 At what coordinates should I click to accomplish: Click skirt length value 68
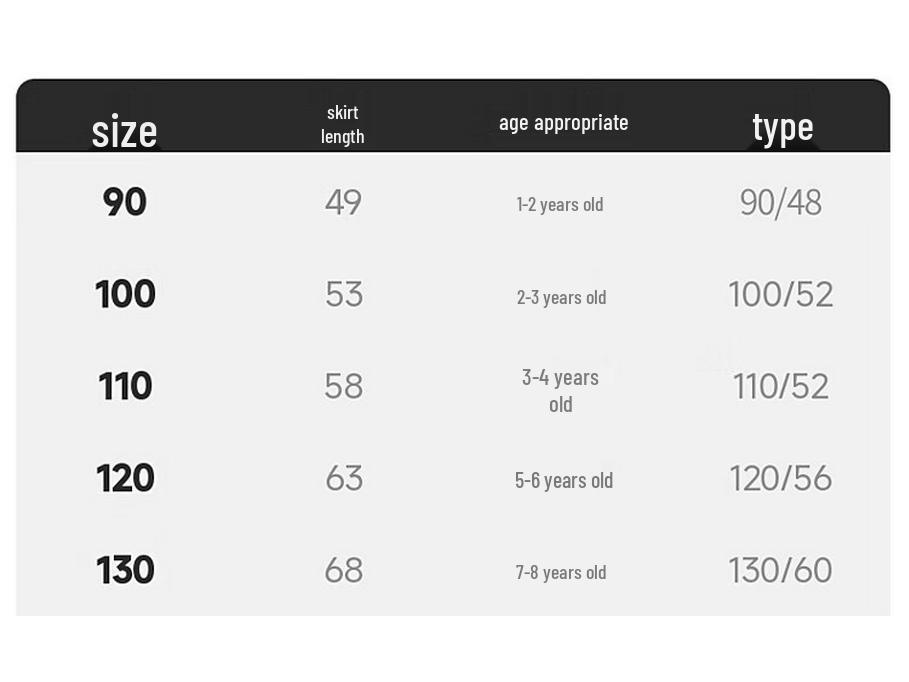(344, 570)
